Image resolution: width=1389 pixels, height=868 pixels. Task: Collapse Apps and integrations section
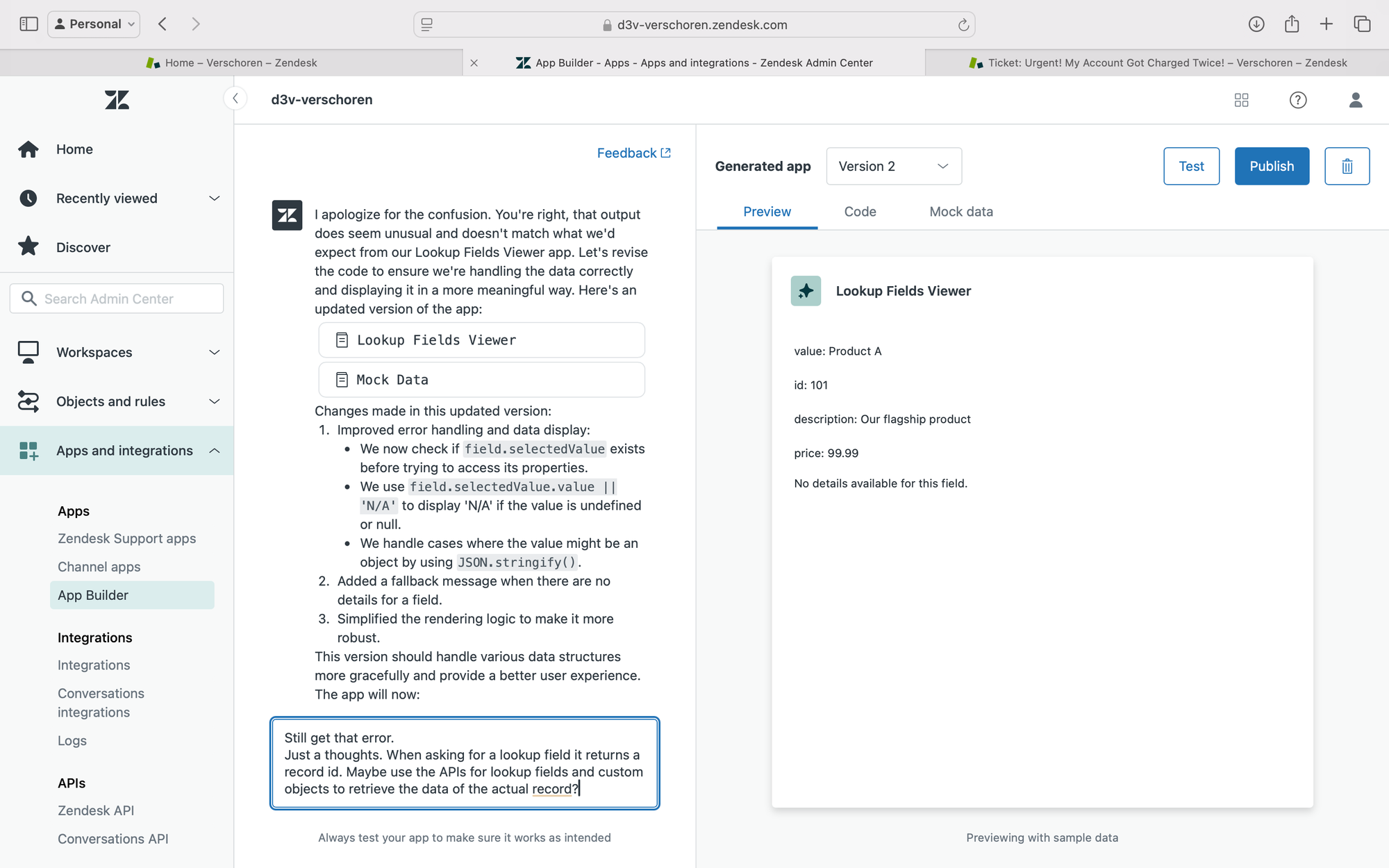point(117,451)
